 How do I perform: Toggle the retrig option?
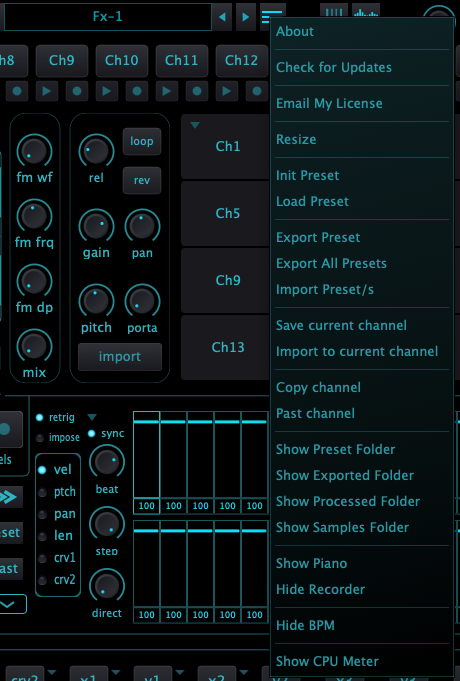(40, 417)
